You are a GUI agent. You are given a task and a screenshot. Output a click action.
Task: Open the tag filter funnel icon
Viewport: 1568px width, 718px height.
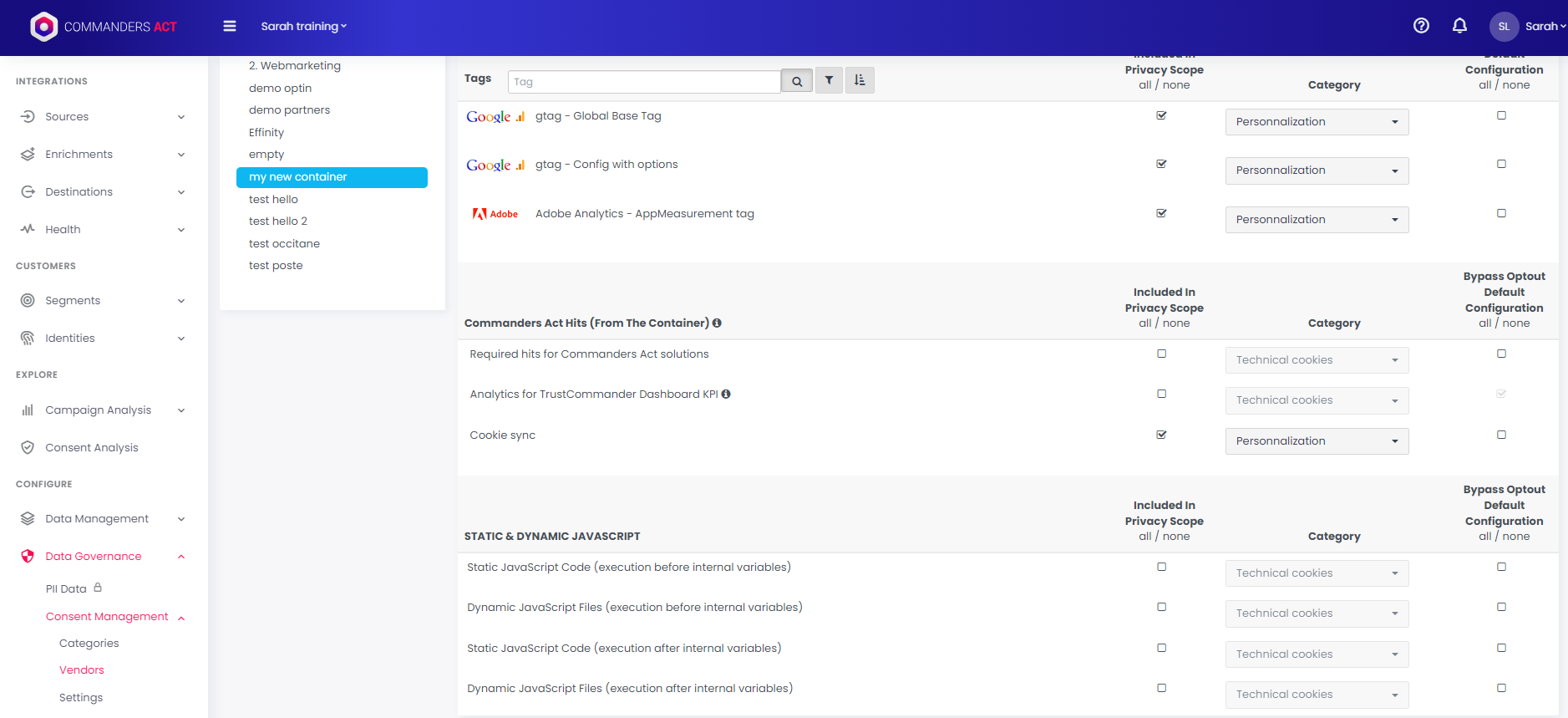pyautogui.click(x=829, y=80)
